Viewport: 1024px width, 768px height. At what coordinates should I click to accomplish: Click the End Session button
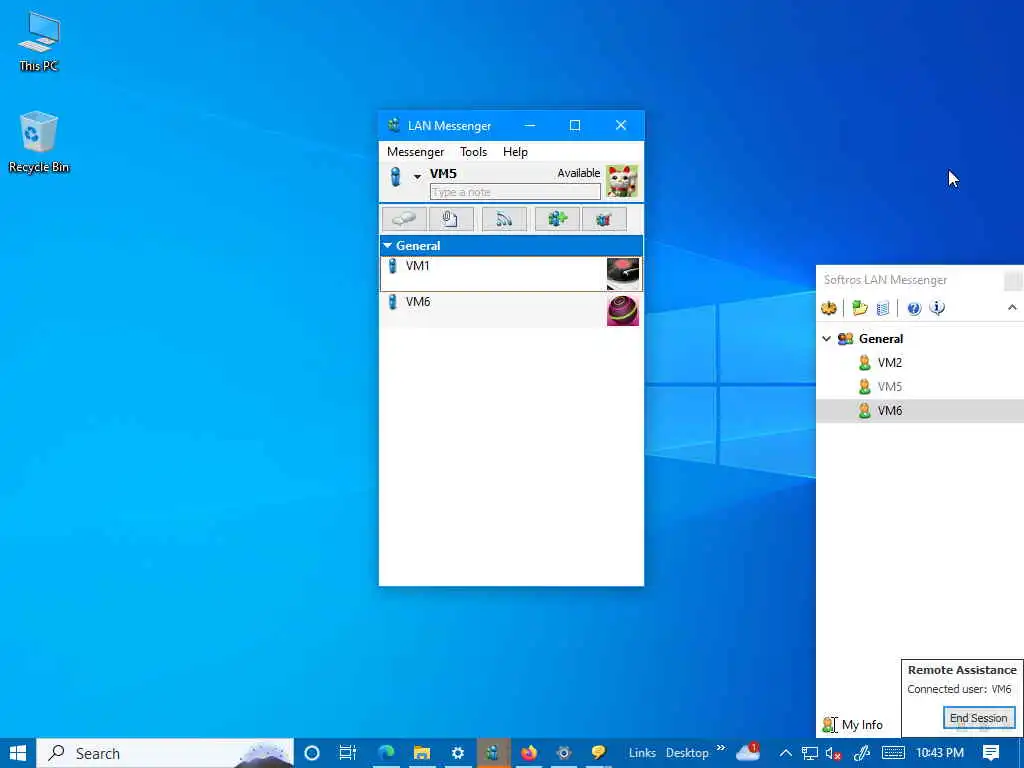[978, 718]
